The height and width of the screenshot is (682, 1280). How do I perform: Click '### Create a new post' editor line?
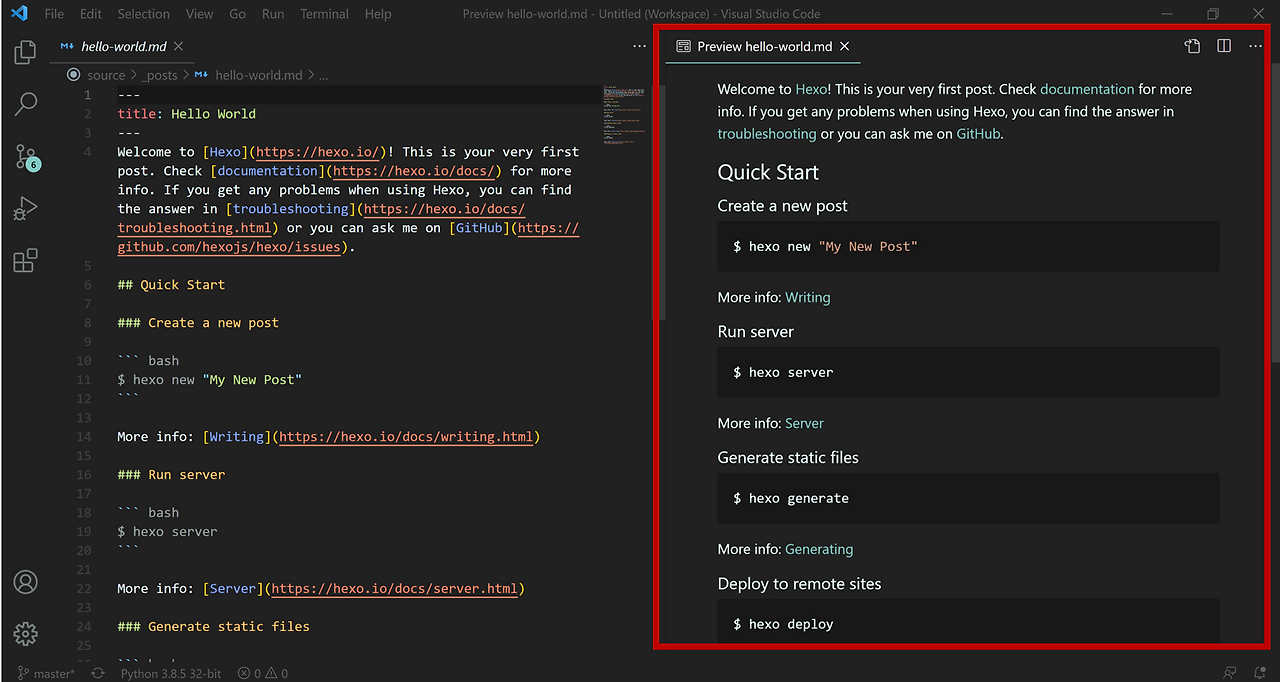[x=198, y=323]
